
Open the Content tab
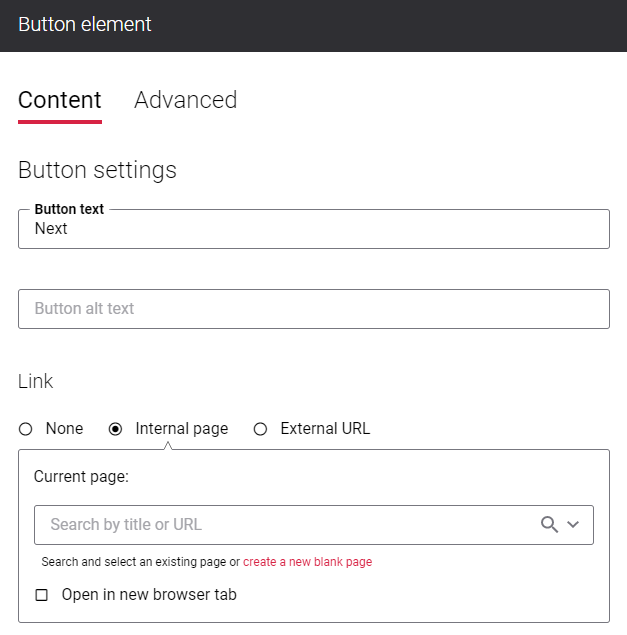coord(60,100)
